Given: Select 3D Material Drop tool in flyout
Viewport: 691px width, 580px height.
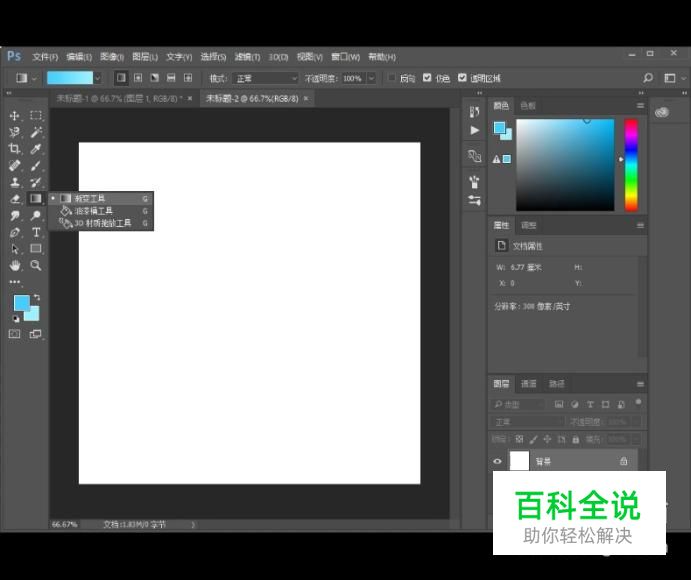Looking at the screenshot, I should 101,223.
